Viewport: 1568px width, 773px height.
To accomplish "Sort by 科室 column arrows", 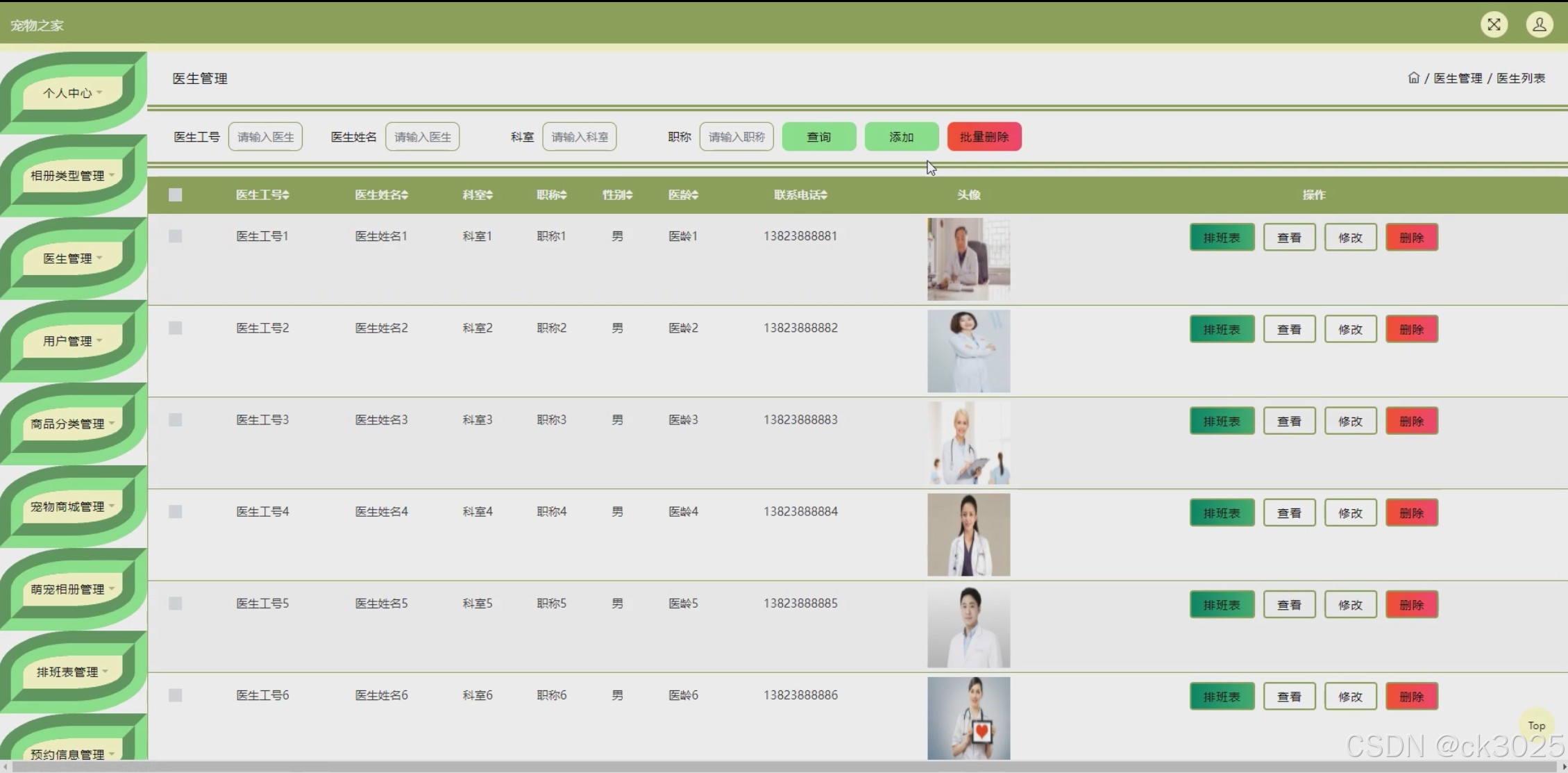I will [x=490, y=195].
